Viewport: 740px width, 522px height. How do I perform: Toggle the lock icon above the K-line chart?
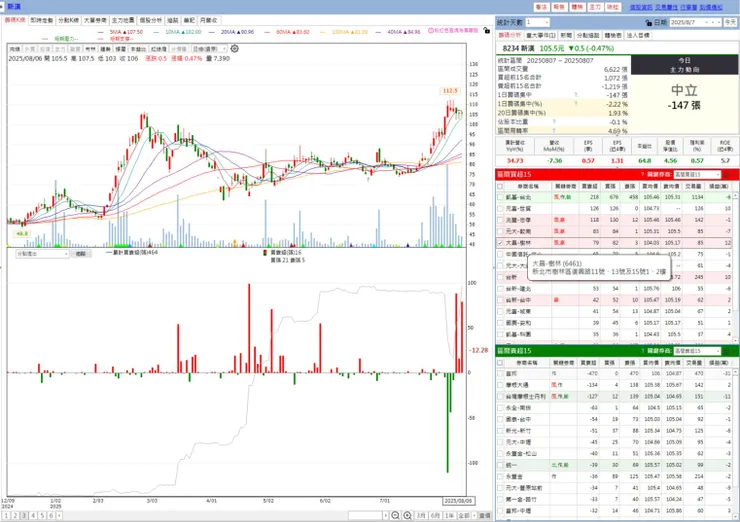tap(487, 31)
